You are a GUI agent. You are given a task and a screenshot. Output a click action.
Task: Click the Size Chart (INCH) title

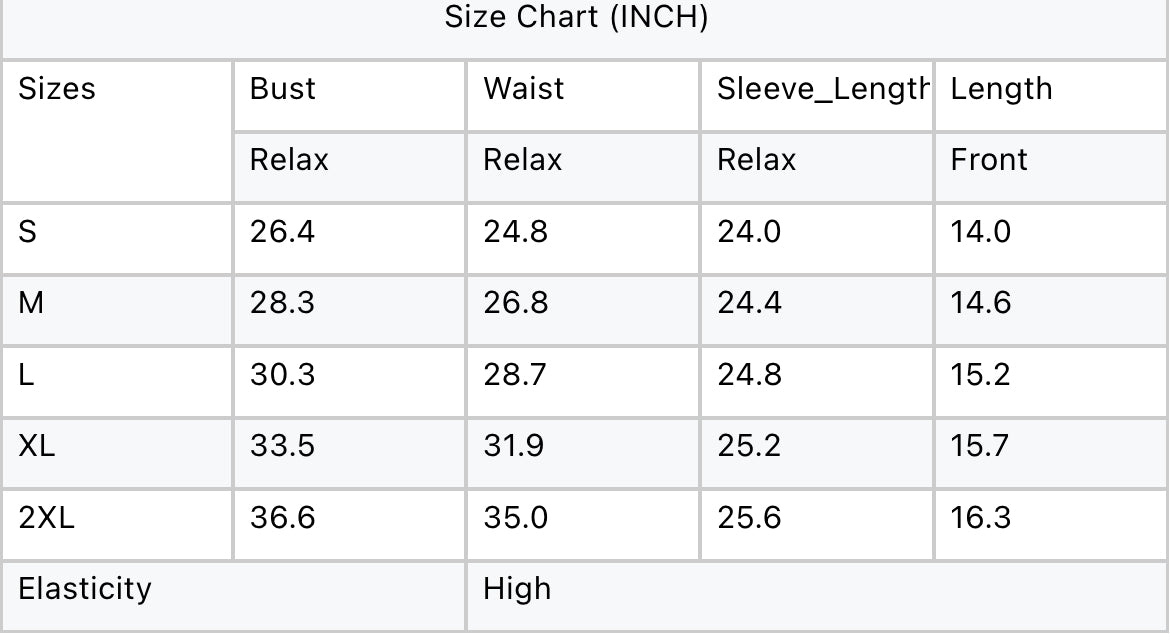(576, 18)
